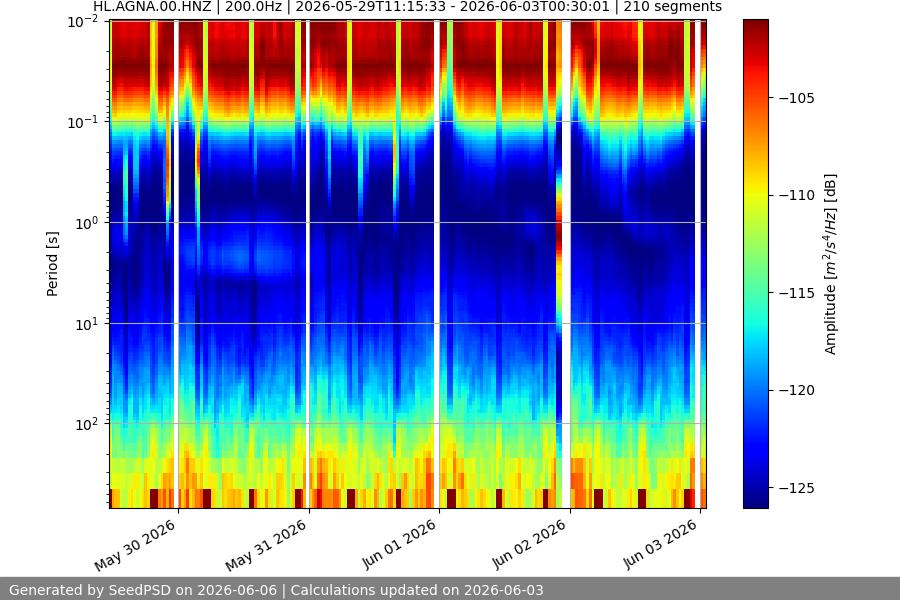Click the 'May 31 2026' date label
The height and width of the screenshot is (600, 900).
[266, 546]
